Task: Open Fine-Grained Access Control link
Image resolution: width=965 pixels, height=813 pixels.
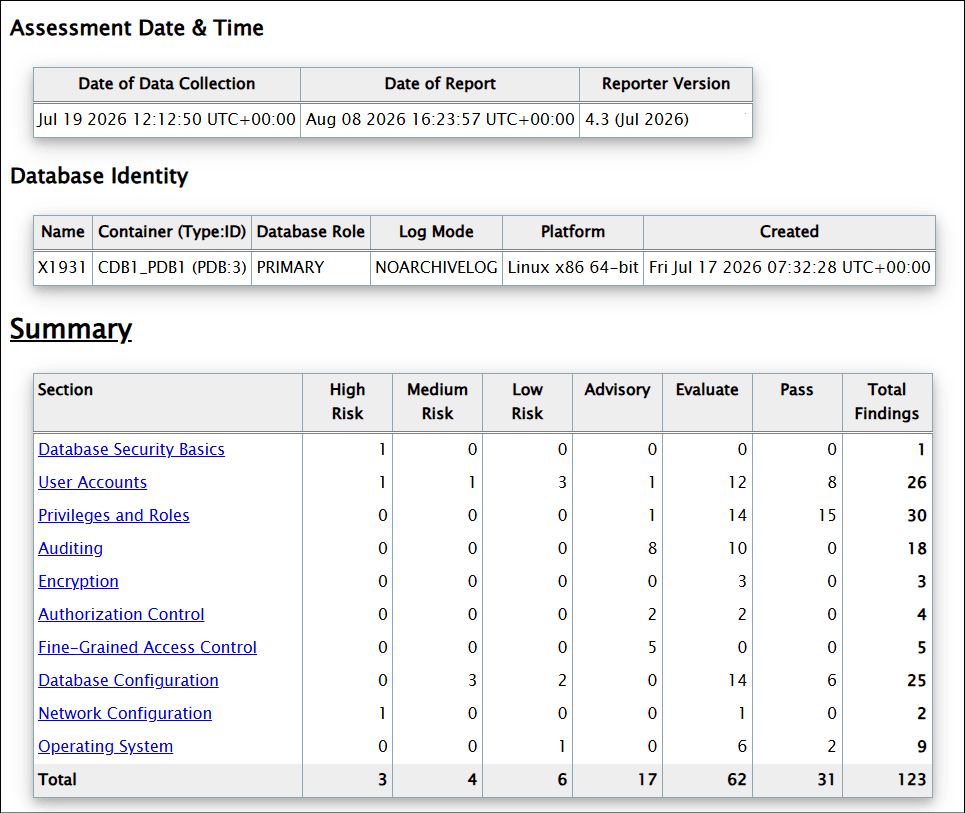Action: click(147, 647)
